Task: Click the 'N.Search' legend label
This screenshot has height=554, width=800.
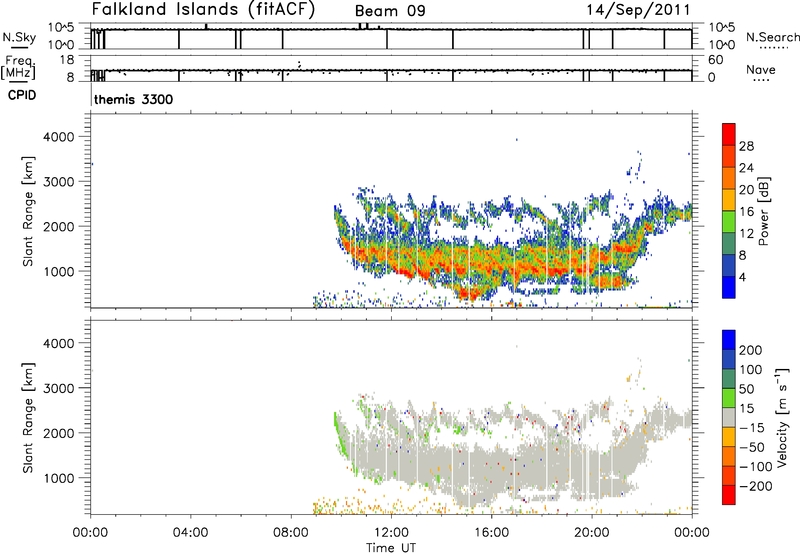Action: 772,37
